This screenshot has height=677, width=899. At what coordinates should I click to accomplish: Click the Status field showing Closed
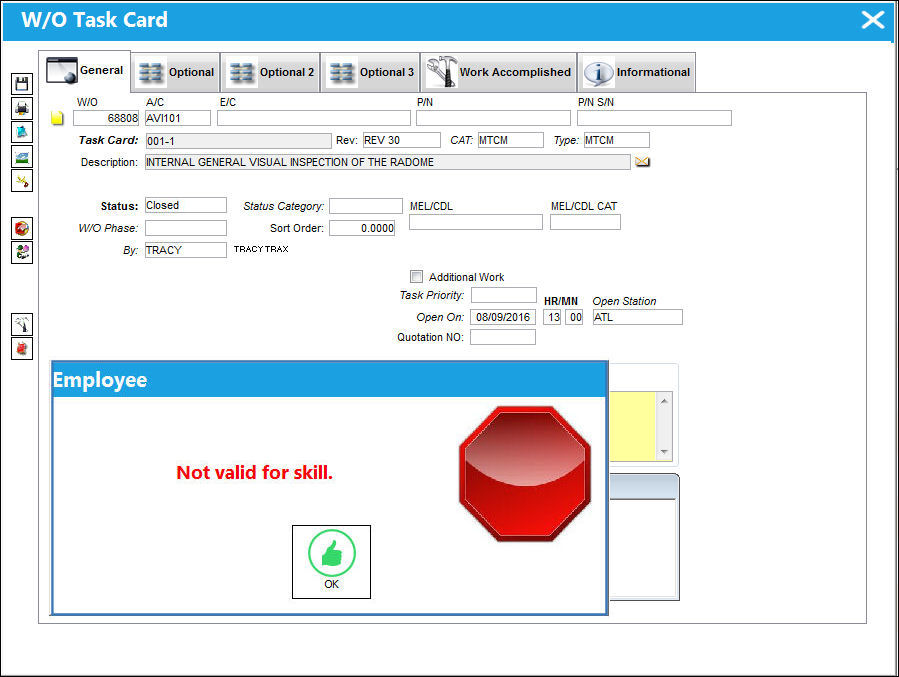pyautogui.click(x=186, y=205)
